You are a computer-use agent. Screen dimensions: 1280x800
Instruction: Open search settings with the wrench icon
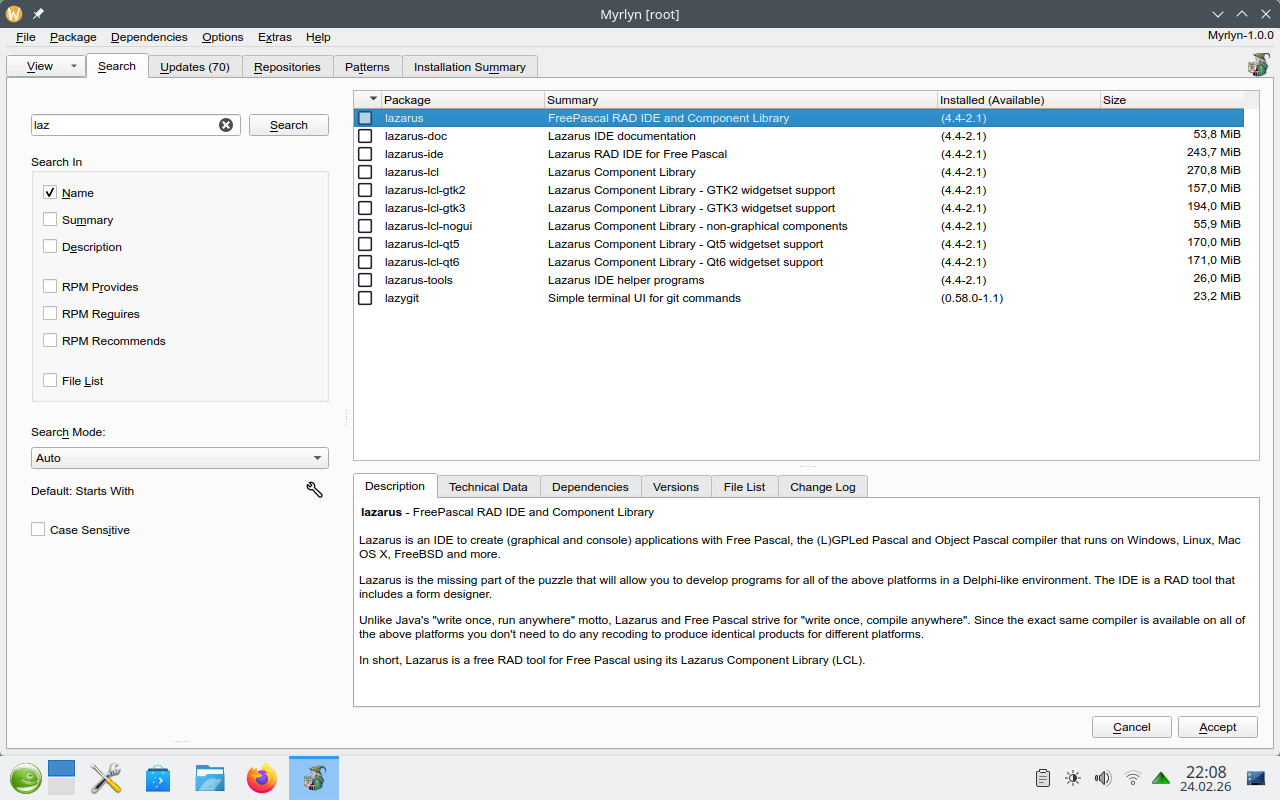(314, 490)
